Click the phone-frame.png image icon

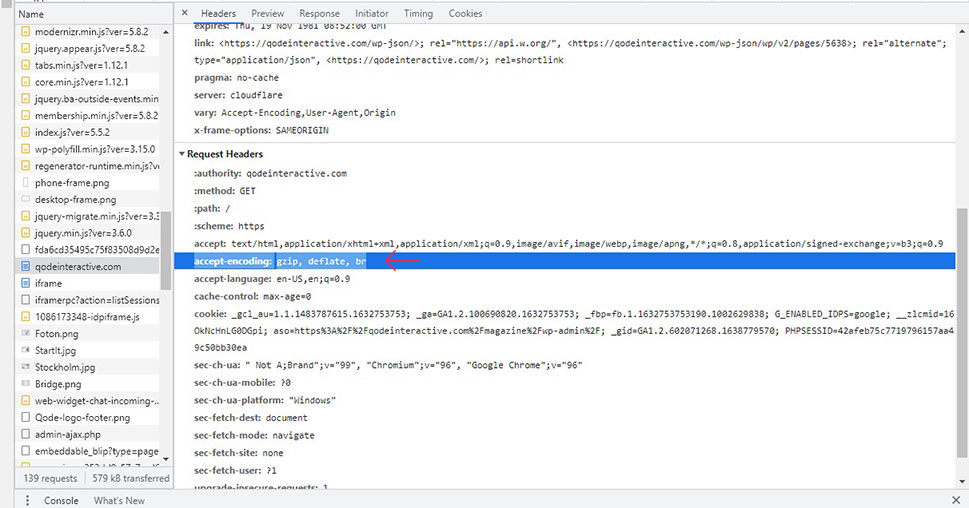point(25,182)
